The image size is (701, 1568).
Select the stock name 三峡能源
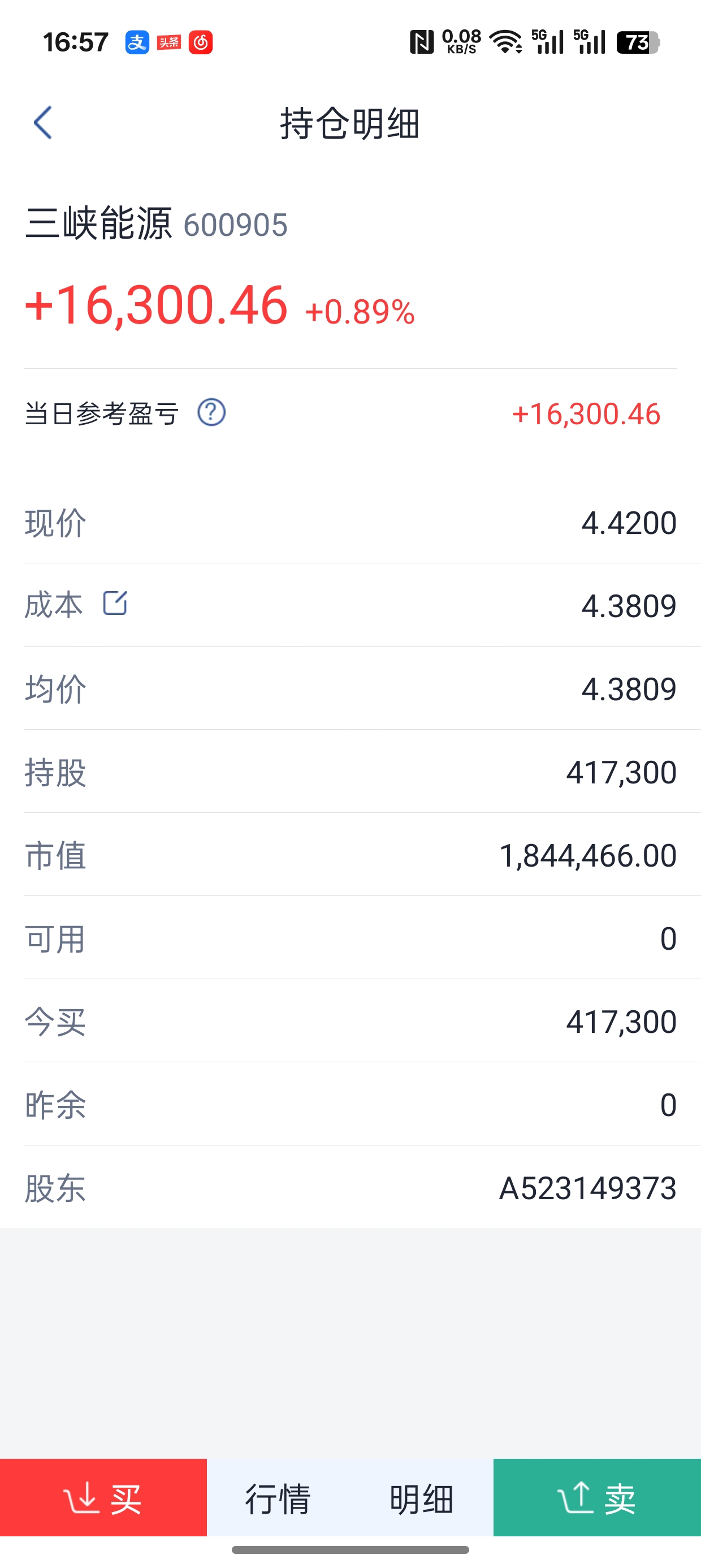[98, 223]
